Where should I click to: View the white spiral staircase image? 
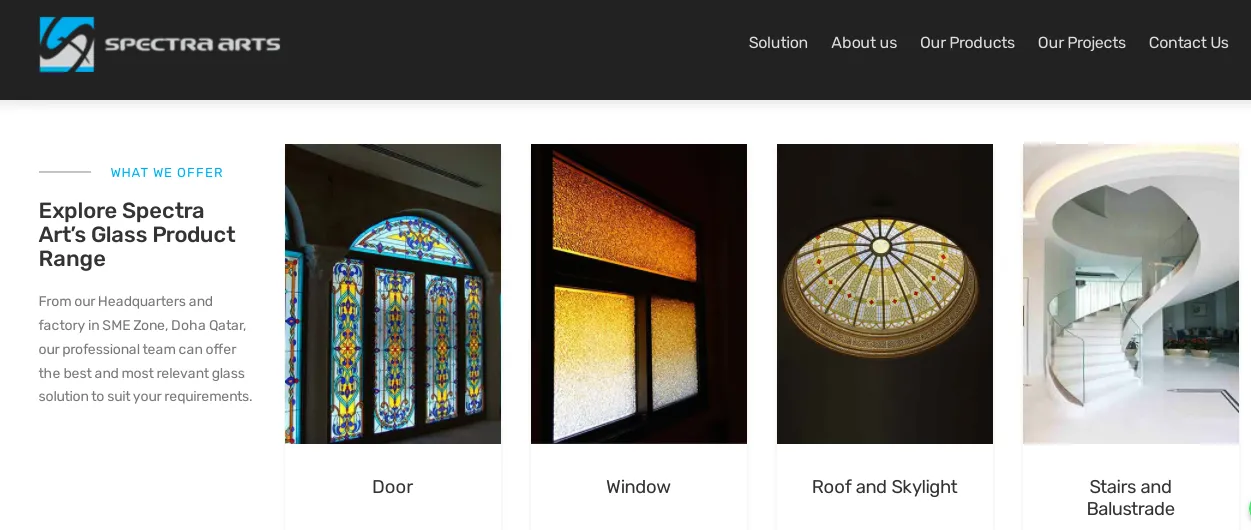(1131, 294)
